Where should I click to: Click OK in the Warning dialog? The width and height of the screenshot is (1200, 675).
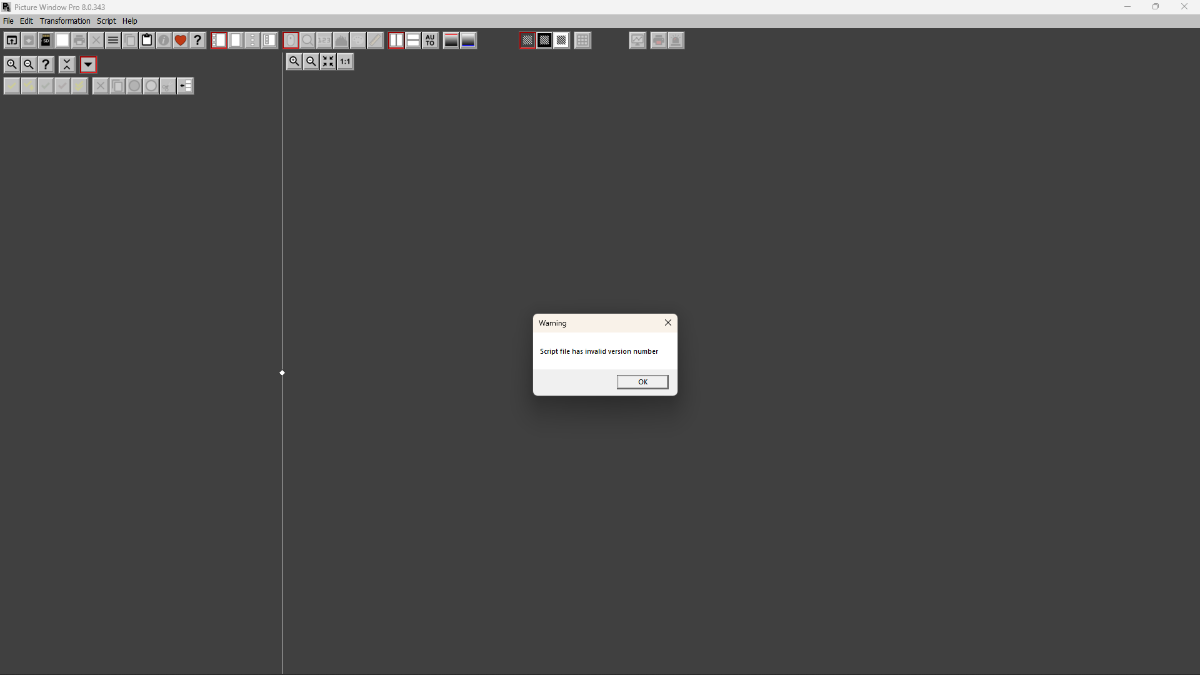(642, 382)
